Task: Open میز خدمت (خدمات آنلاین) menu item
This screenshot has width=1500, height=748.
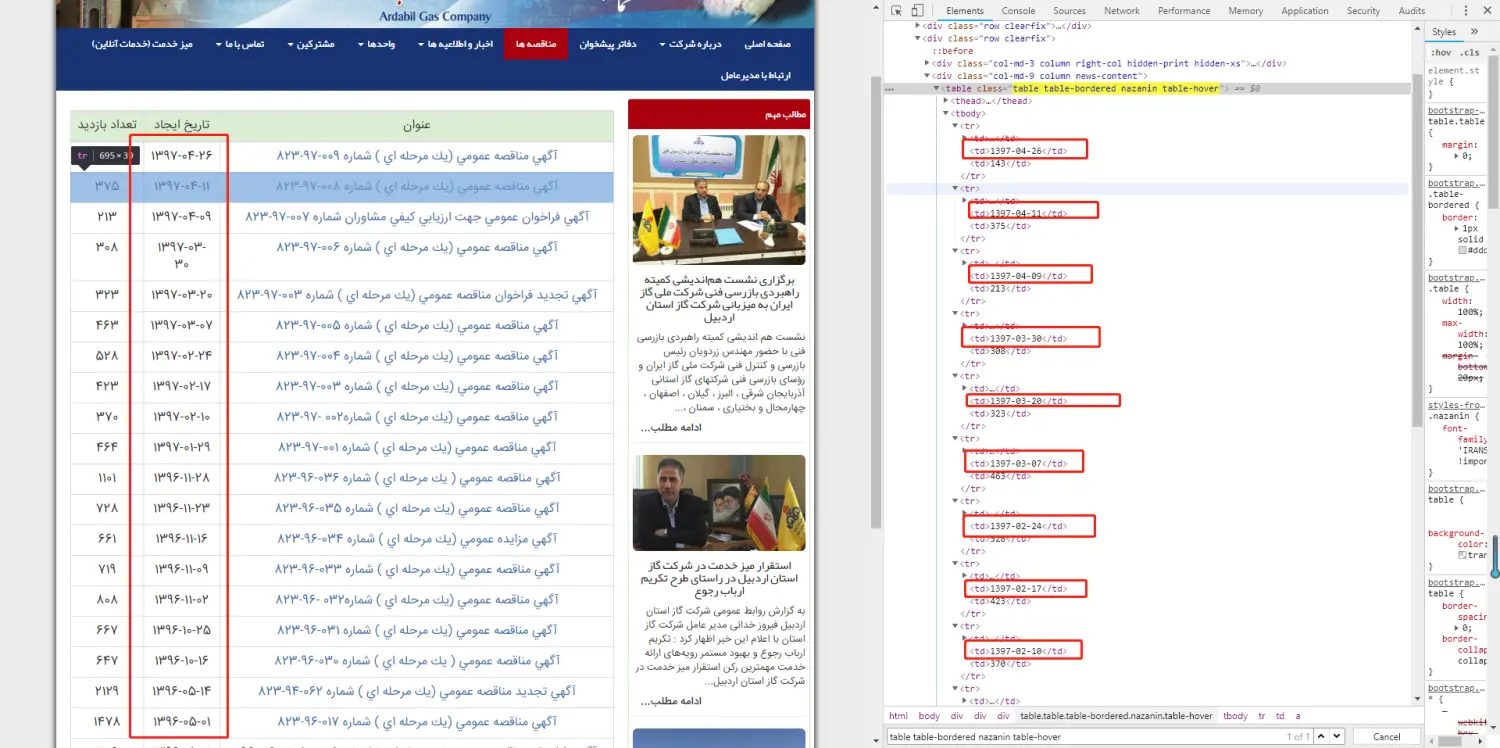Action: pyautogui.click(x=142, y=44)
